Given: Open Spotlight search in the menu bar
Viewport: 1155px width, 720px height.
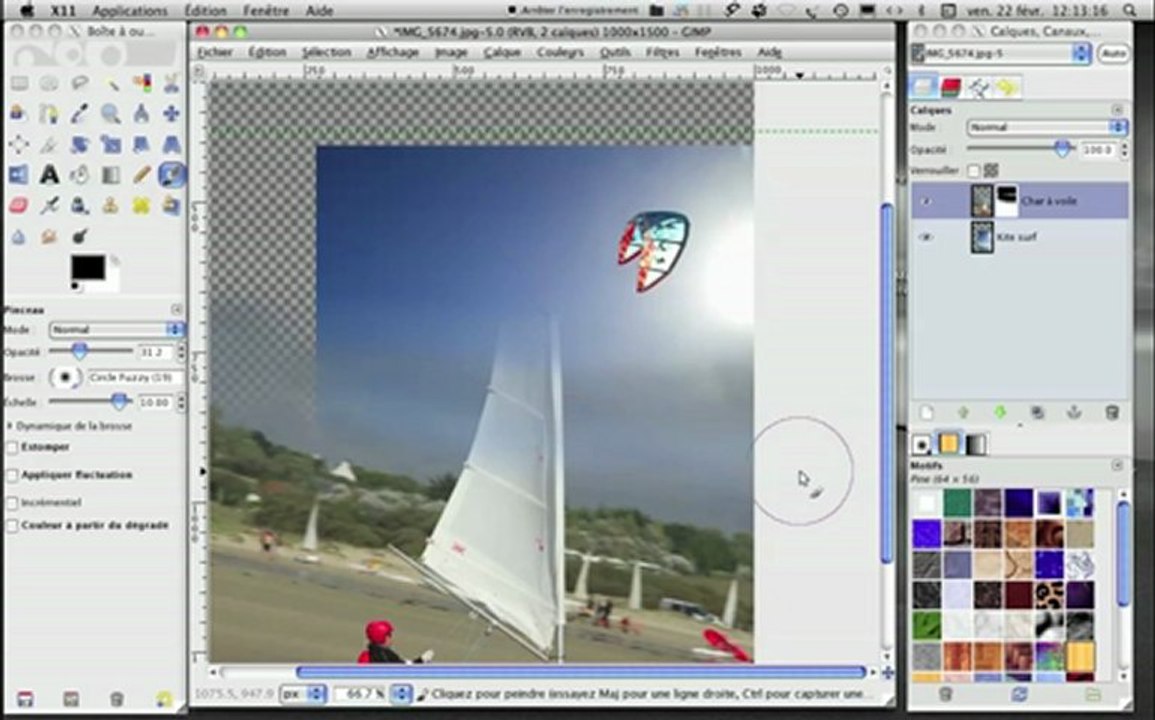Looking at the screenshot, I should click(1131, 10).
